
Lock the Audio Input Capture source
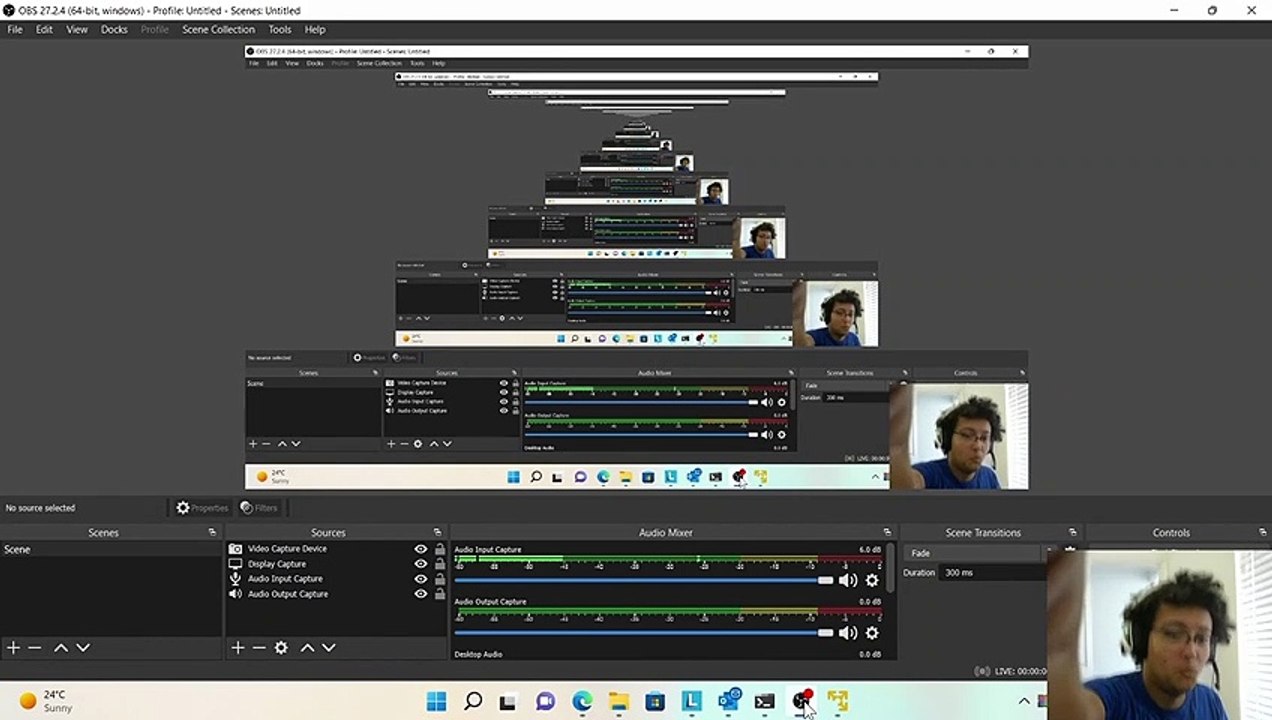pyautogui.click(x=439, y=579)
